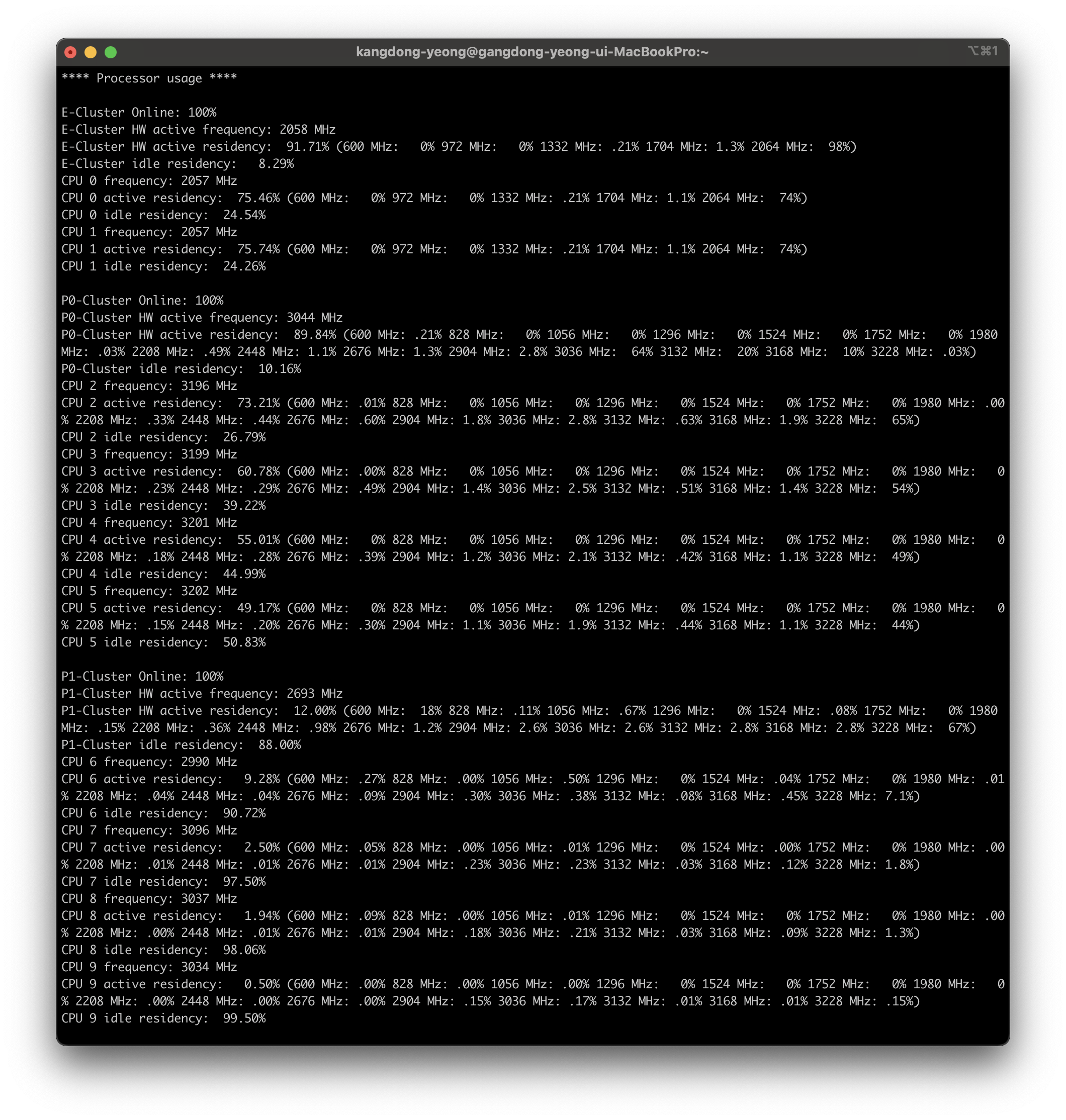Click the CPU 4 idle residency 44.99% line
The height and width of the screenshot is (1120, 1066).
163,574
